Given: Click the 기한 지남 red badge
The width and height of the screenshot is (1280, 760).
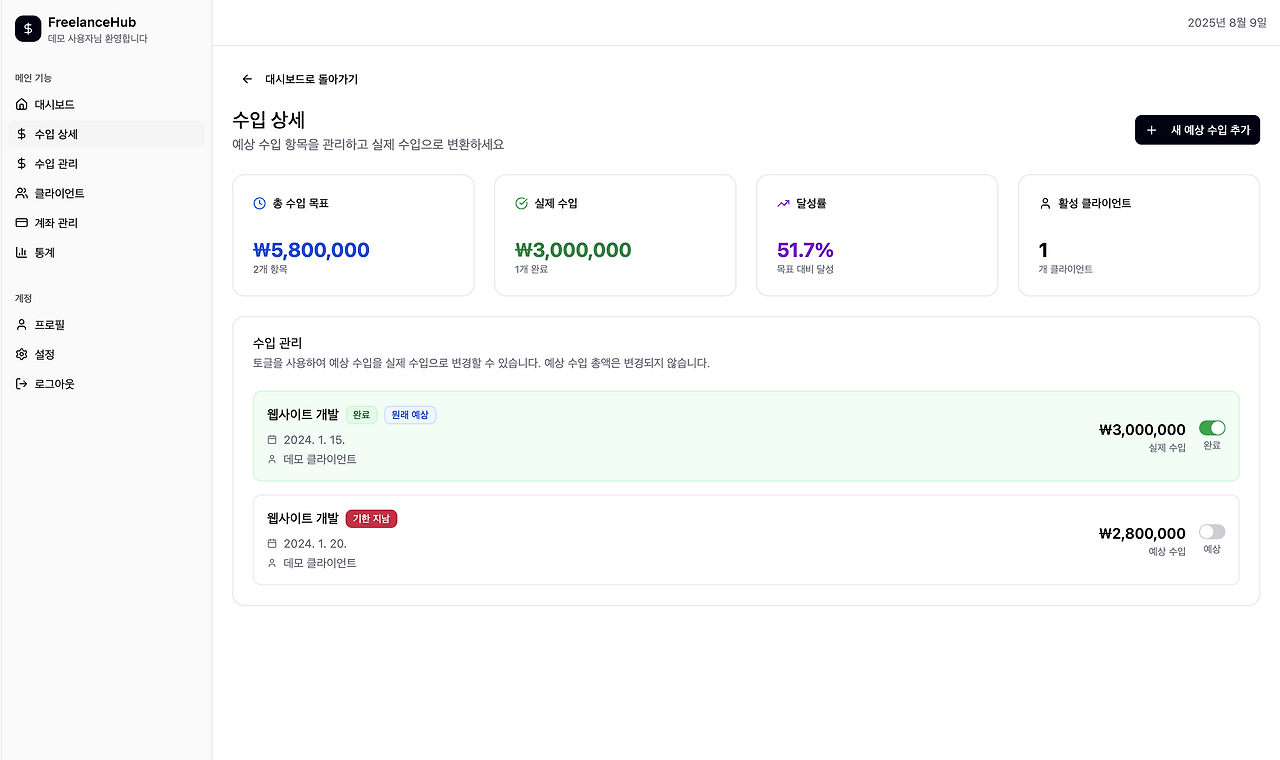Looking at the screenshot, I should pyautogui.click(x=372, y=518).
